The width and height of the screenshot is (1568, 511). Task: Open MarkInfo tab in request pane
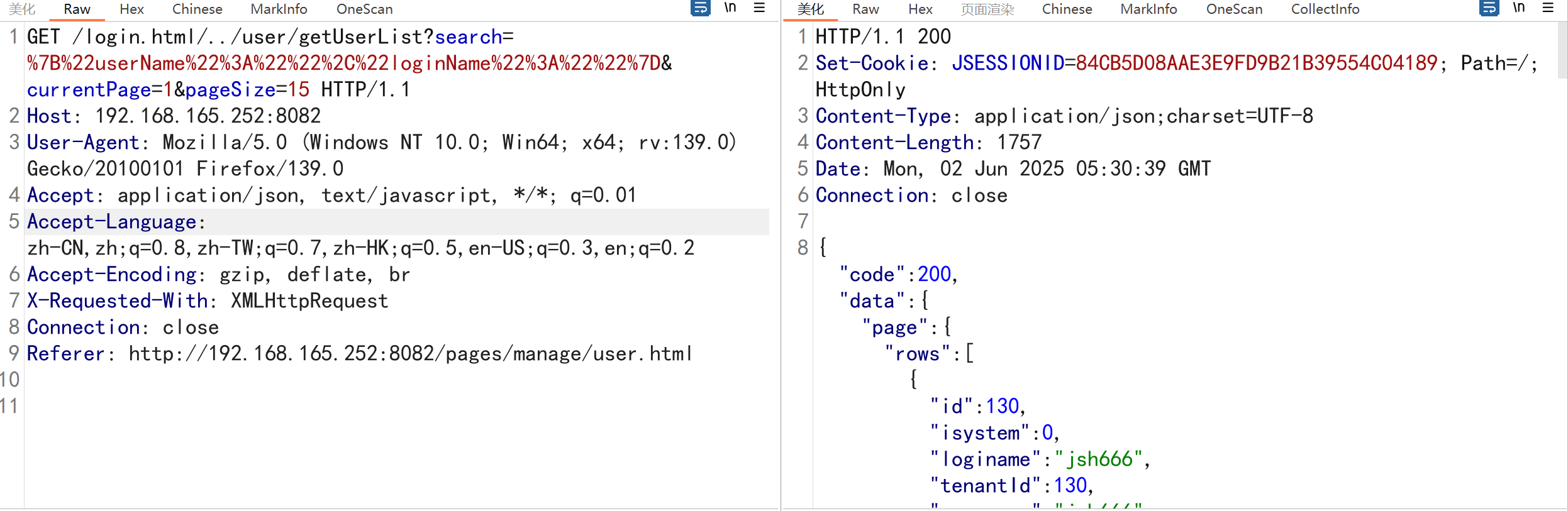coord(279,9)
